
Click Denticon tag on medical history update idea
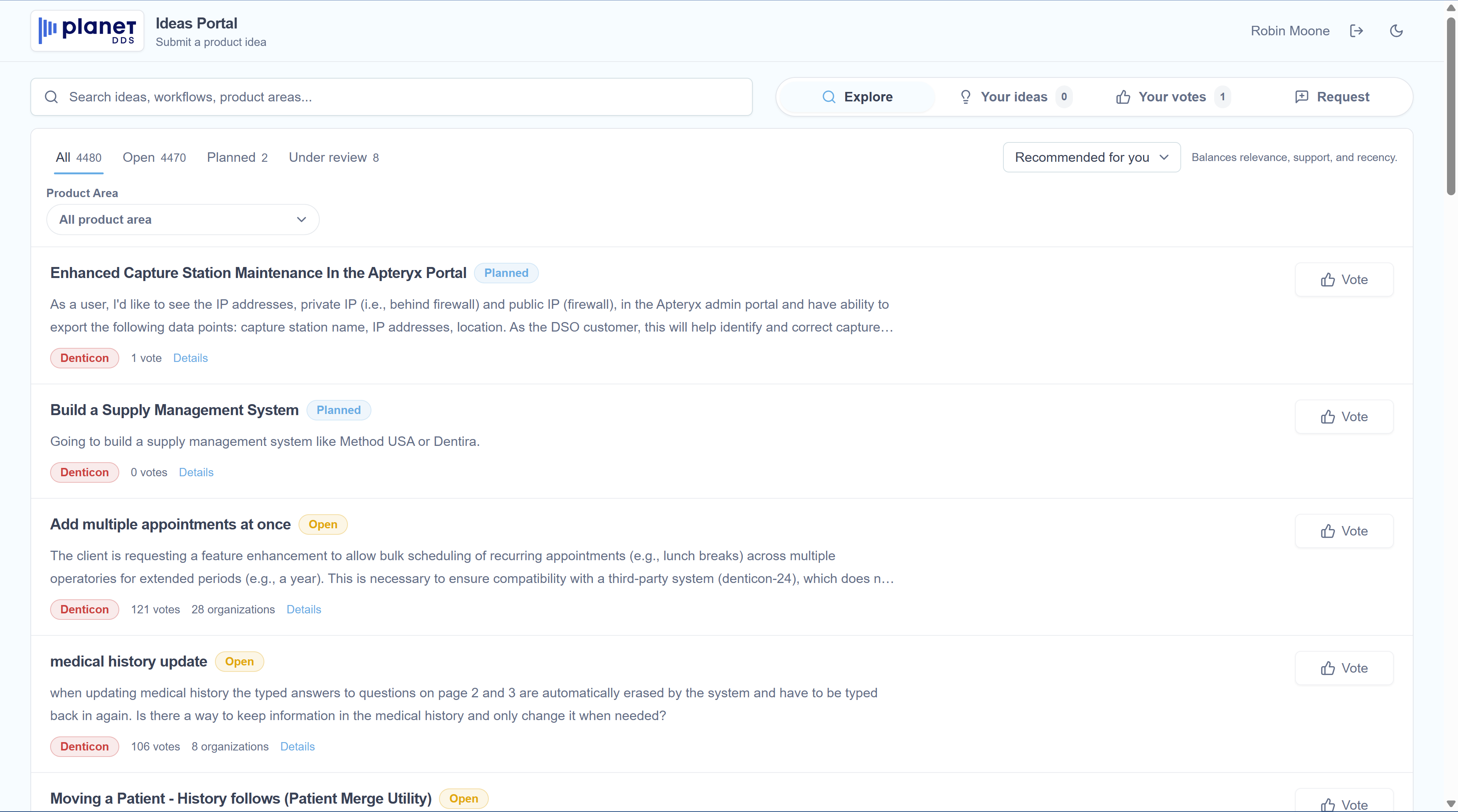click(x=84, y=746)
